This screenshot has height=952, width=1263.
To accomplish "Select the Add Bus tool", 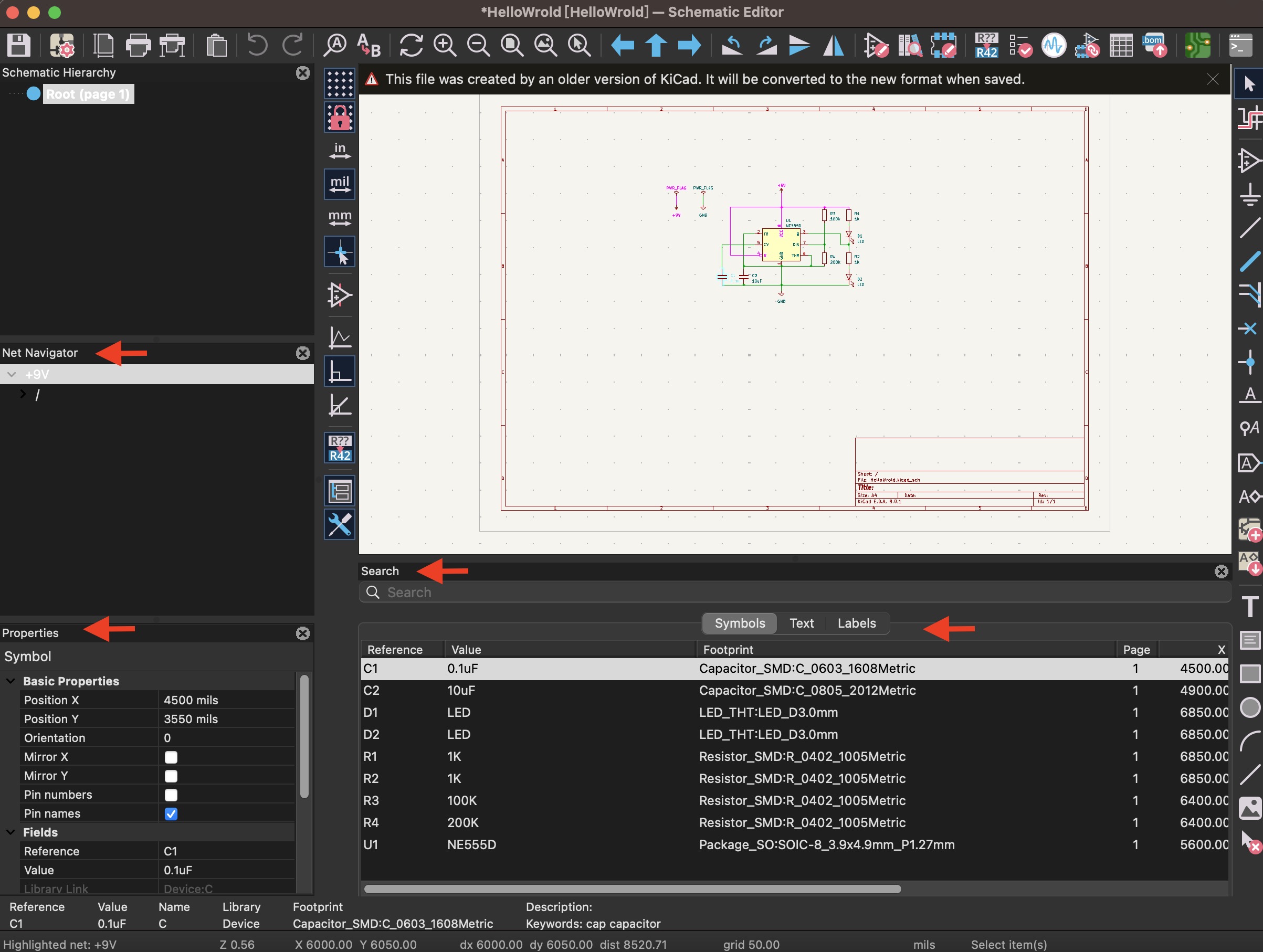I will click(x=1249, y=261).
